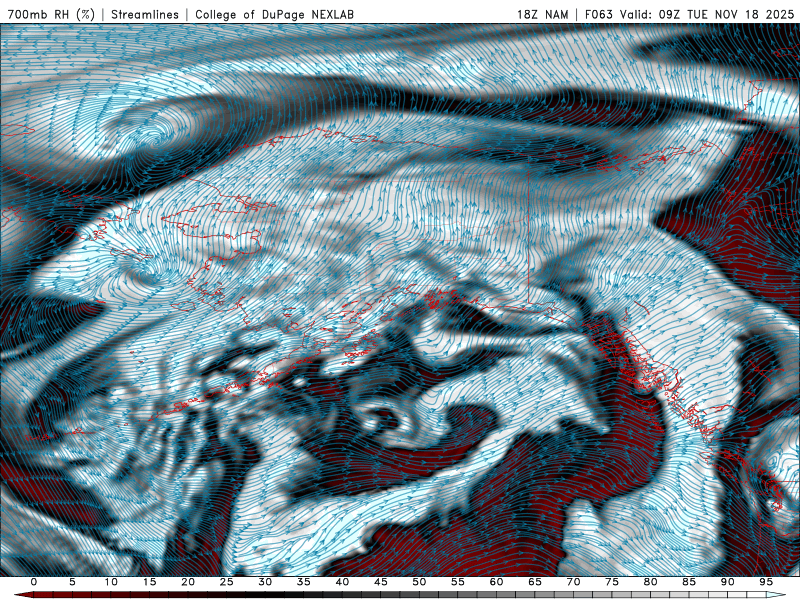Image resolution: width=800 pixels, height=600 pixels.
Task: Click the '40' colorbar label
Action: tap(342, 582)
